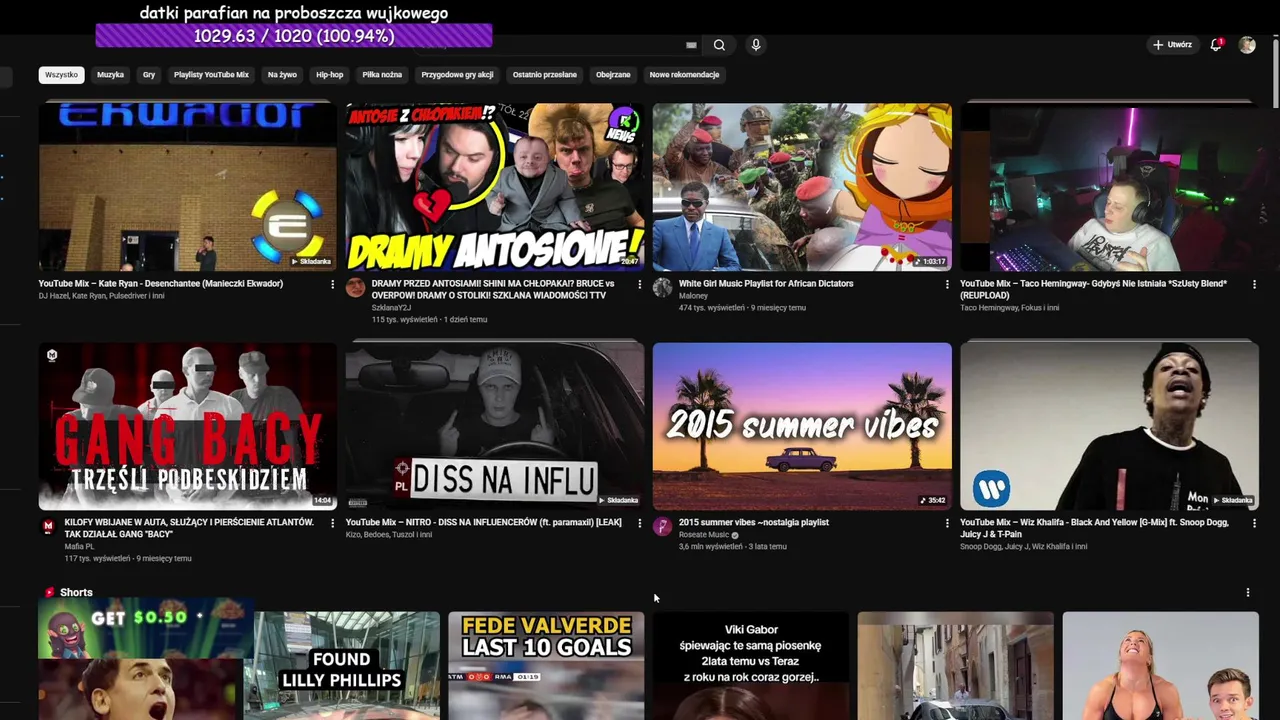Select the Hip-hop filter chip
This screenshot has height=720, width=1280.
[x=329, y=75]
